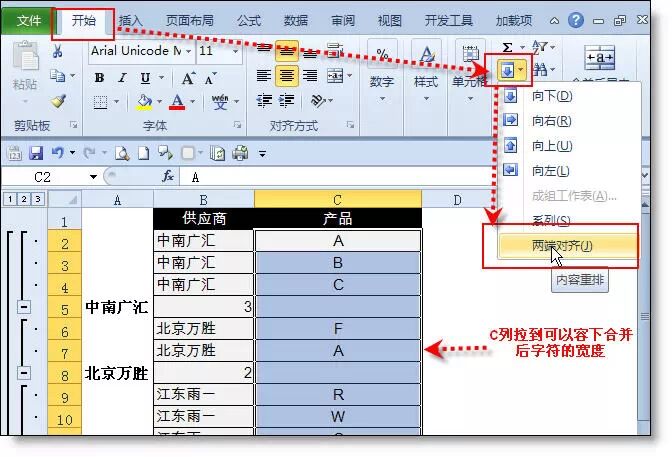Decrease indent in alignment group
672x457 pixels.
point(264,101)
